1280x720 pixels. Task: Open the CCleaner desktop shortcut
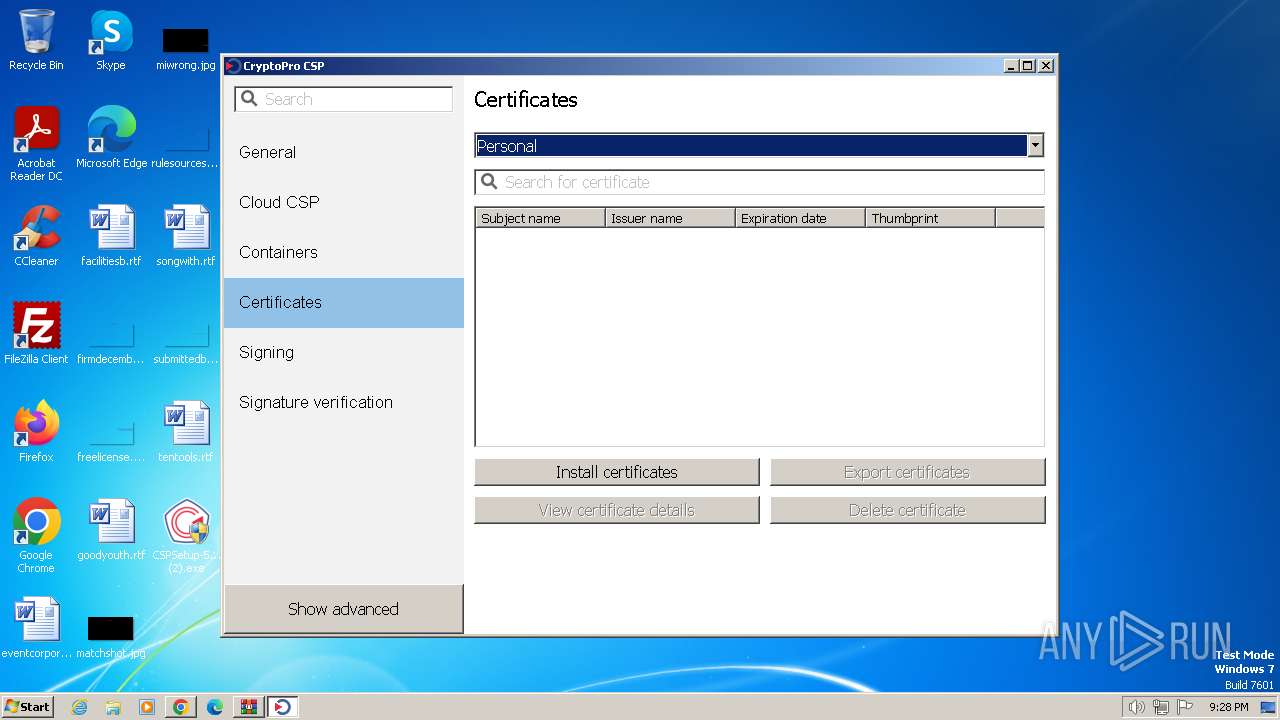[x=36, y=236]
